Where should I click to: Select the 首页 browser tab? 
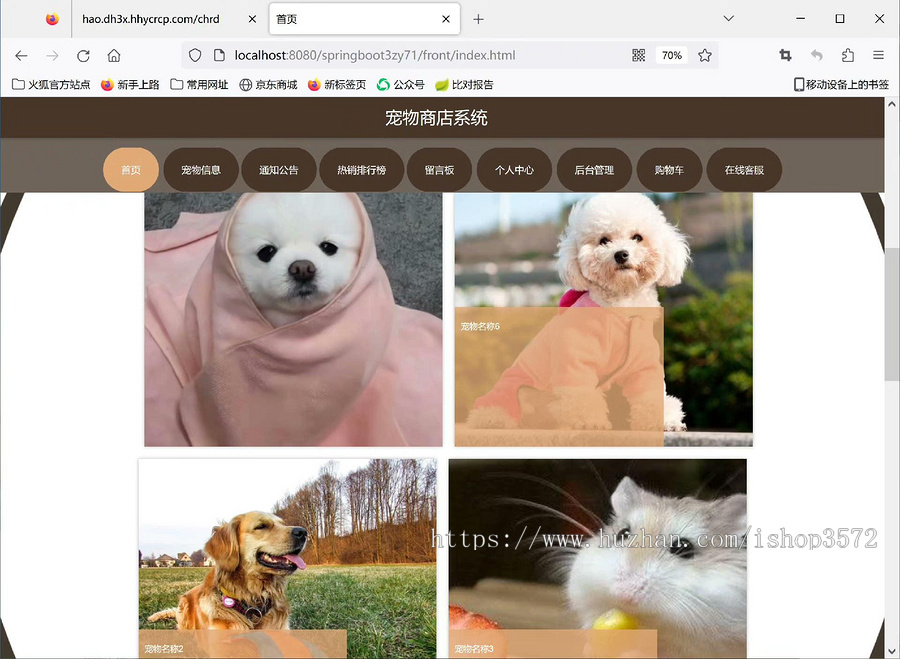[364, 19]
